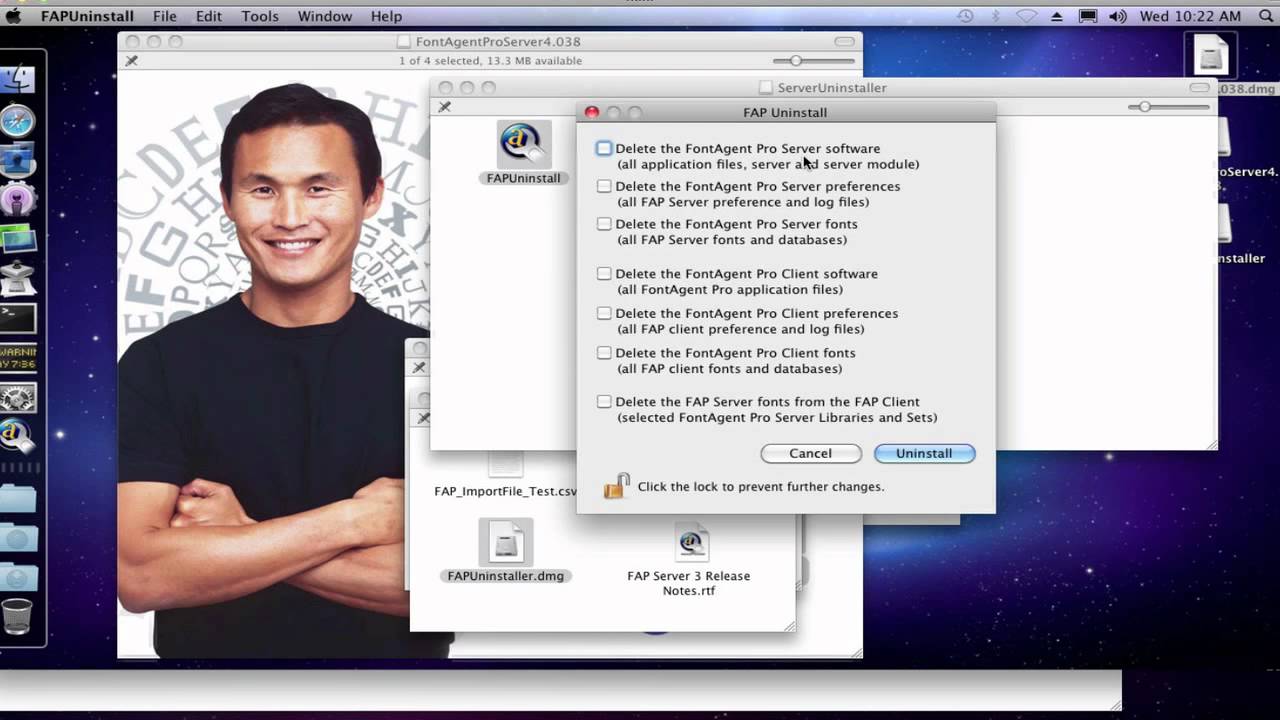Open the FAPUninstall application menu

(87, 16)
